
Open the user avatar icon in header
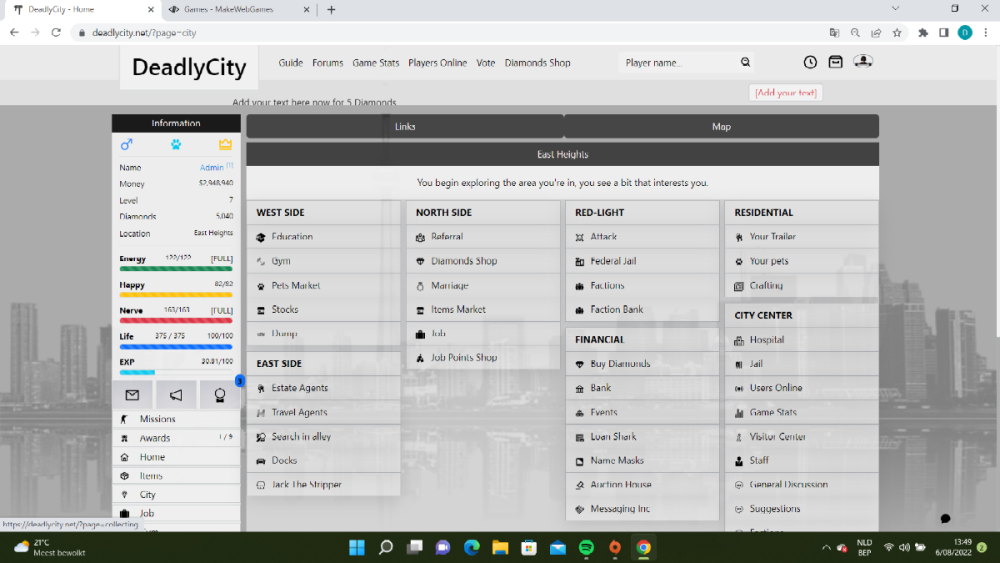click(863, 62)
